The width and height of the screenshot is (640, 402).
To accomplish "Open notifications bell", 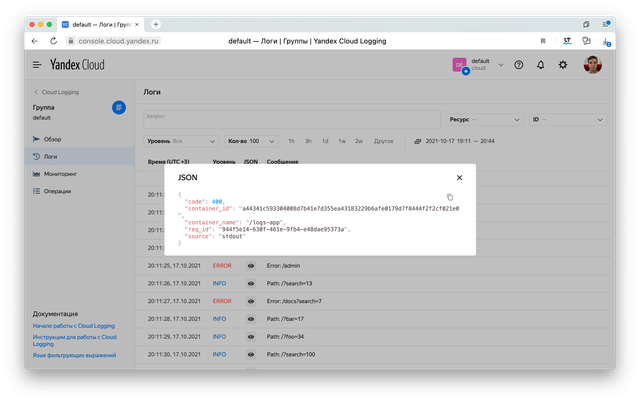I will (541, 65).
